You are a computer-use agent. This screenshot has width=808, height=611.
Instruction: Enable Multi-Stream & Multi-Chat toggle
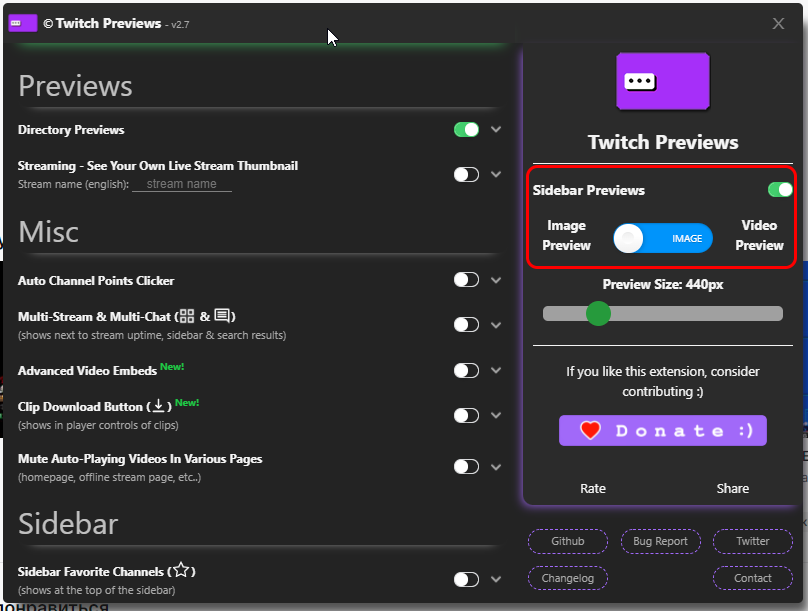466,325
